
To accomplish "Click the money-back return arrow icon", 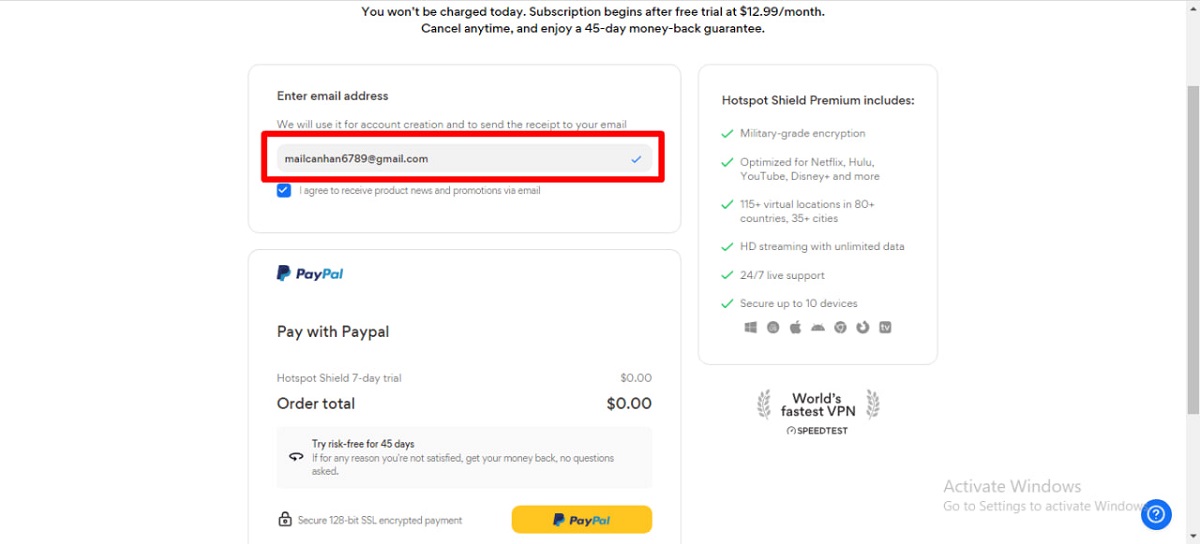I will pos(296,456).
